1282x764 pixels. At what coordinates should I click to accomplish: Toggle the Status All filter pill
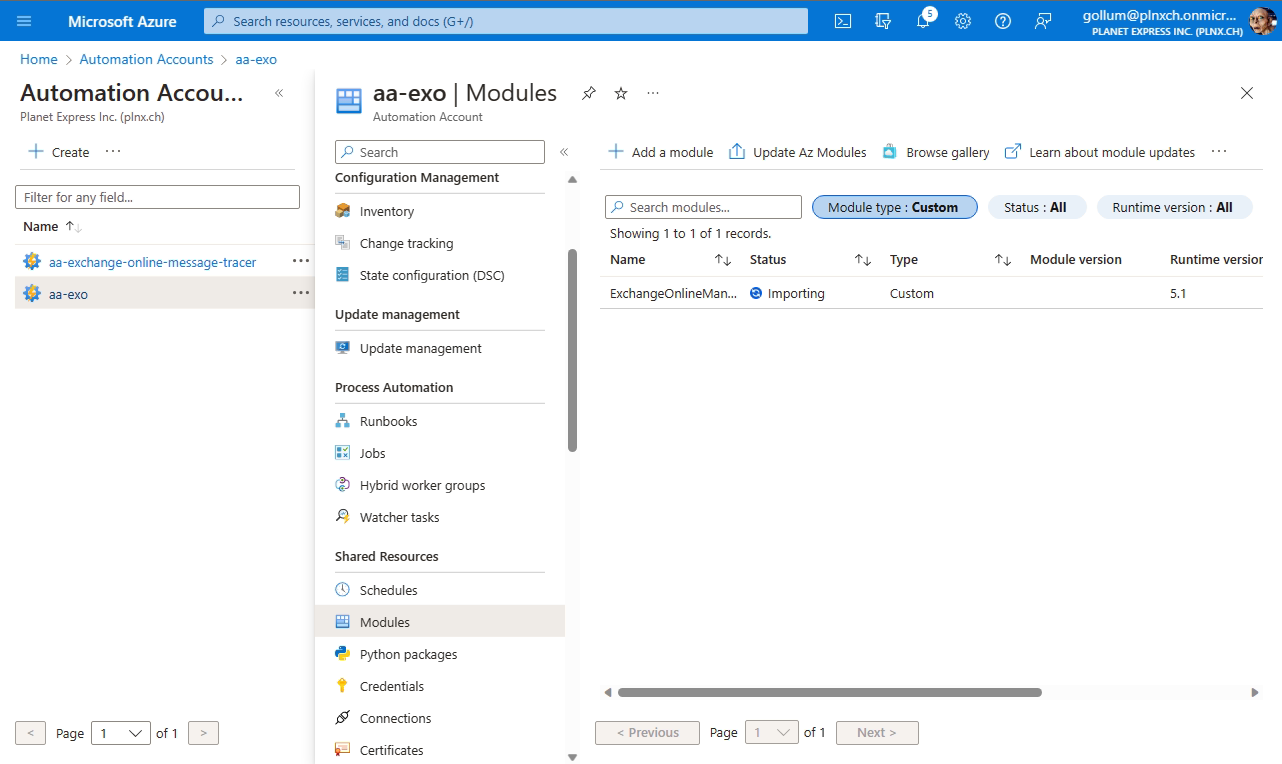pos(1035,207)
